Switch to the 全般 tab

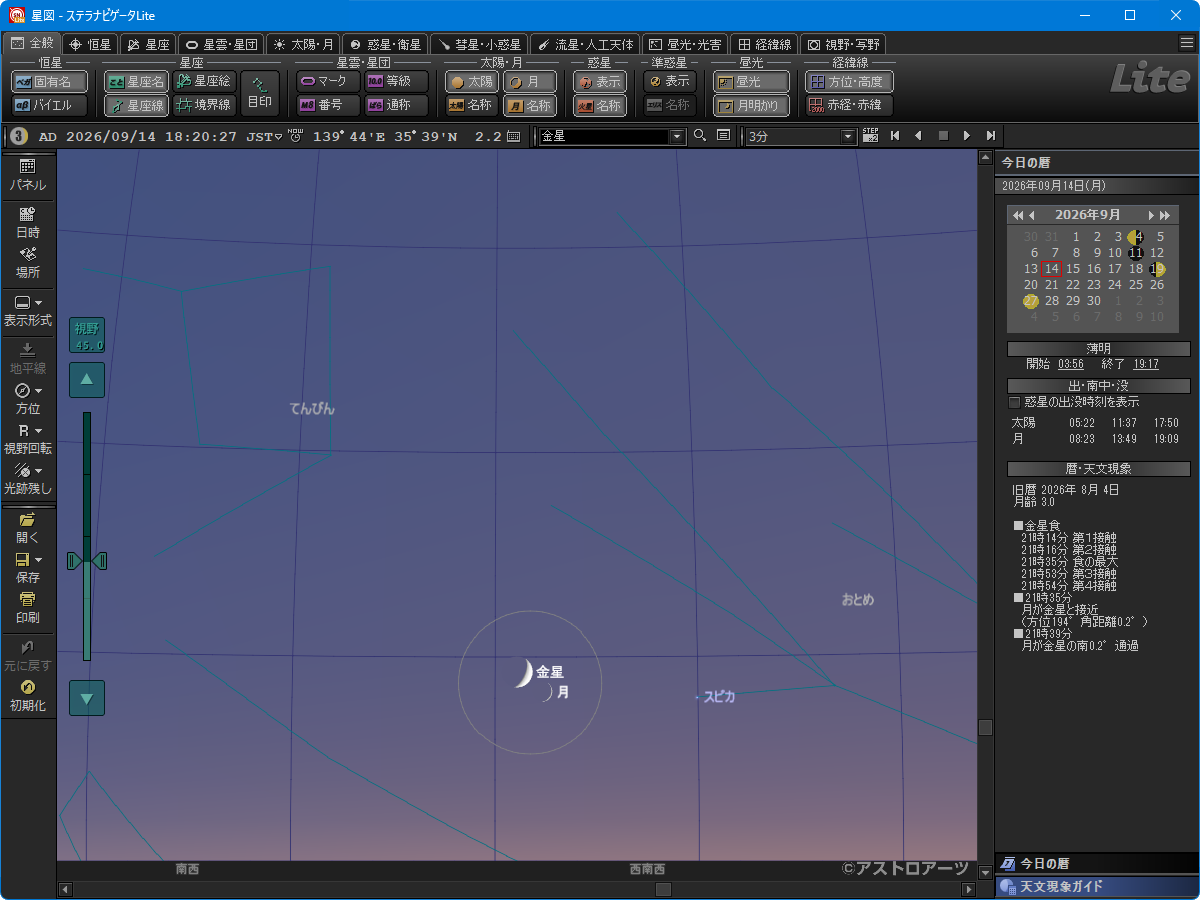pyautogui.click(x=32, y=44)
